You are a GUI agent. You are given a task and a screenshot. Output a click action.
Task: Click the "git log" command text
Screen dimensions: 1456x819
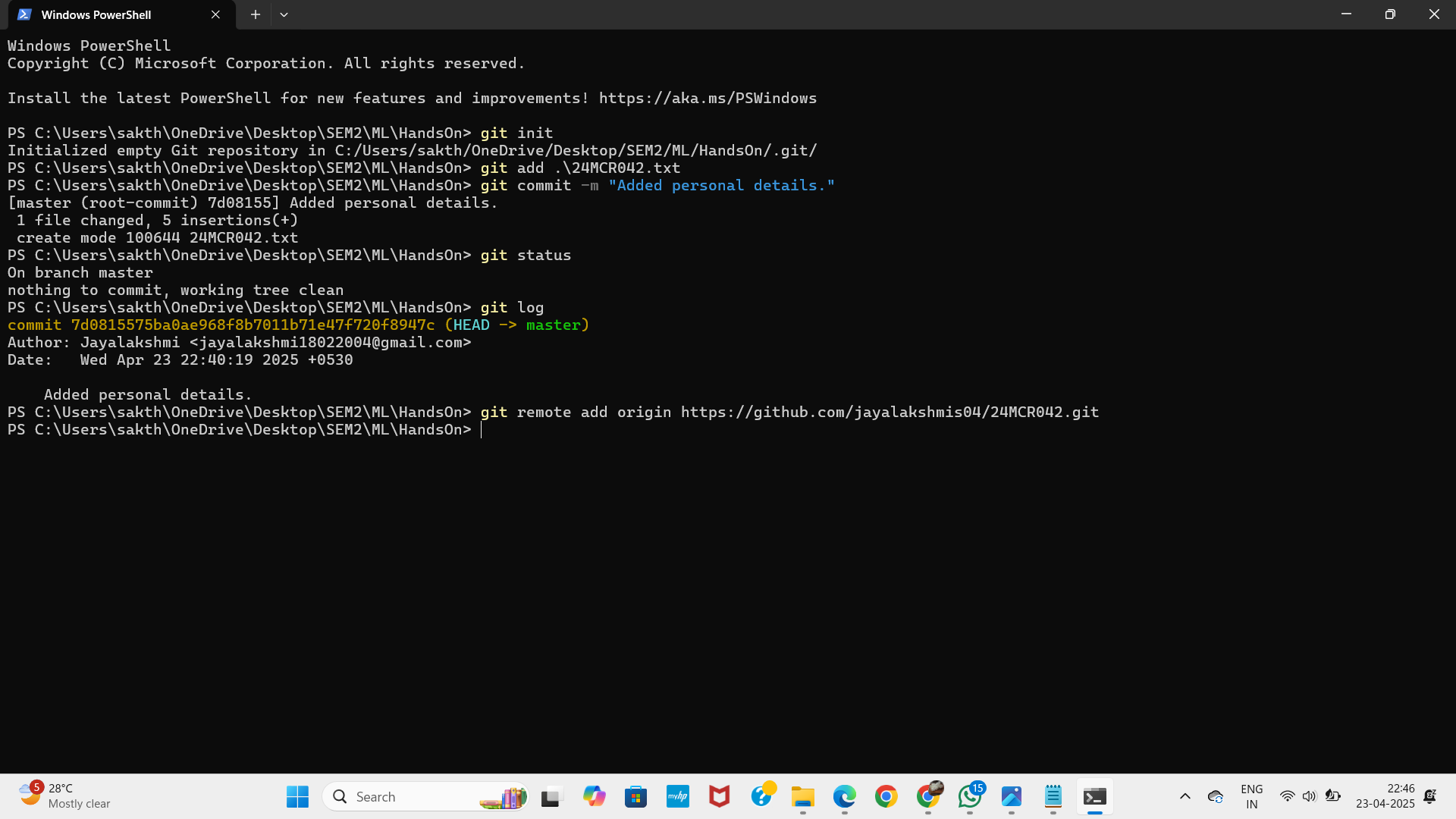[x=512, y=307]
